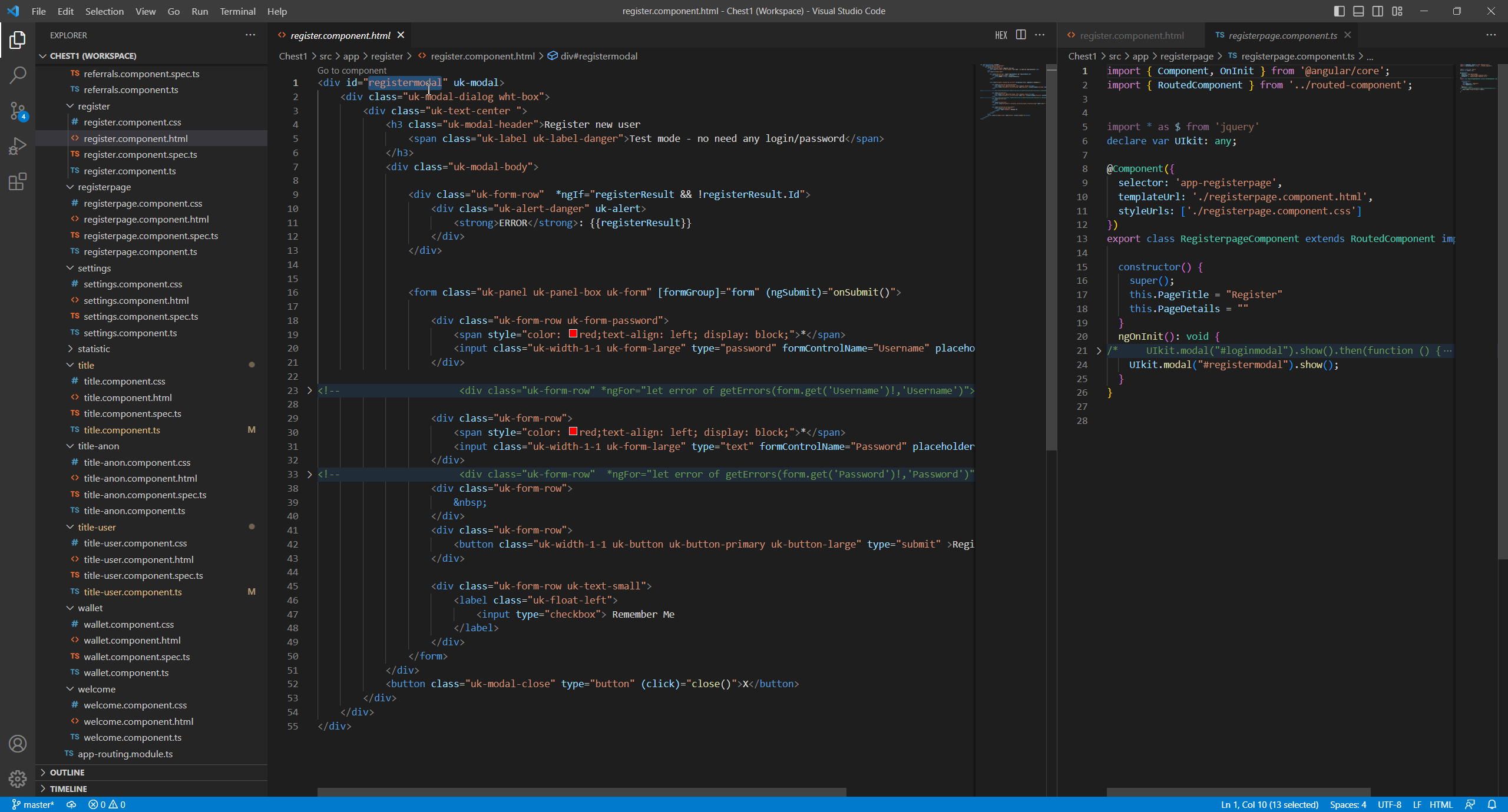This screenshot has height=812, width=1508.
Task: Open the Accounts icon
Action: click(18, 744)
